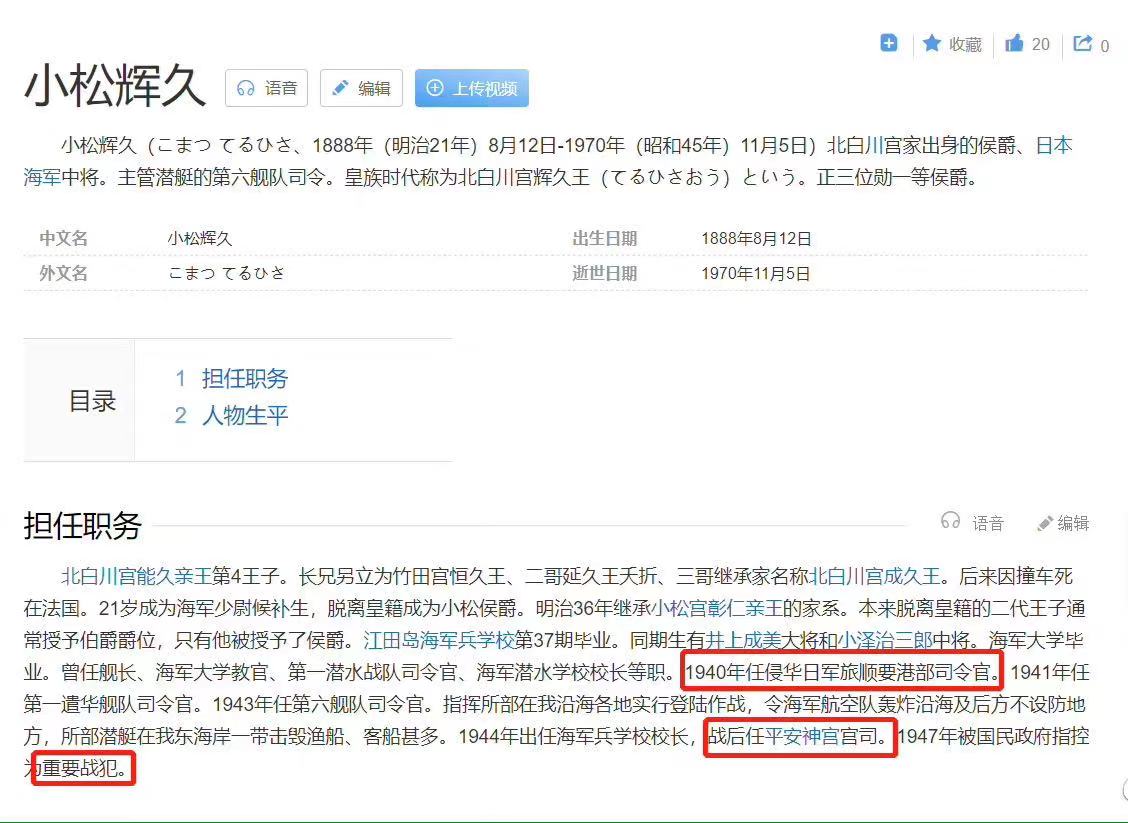Screen dimensions: 1128x823
Task: Click the edit pencil icon for 担任职务 section
Action: point(1046,521)
